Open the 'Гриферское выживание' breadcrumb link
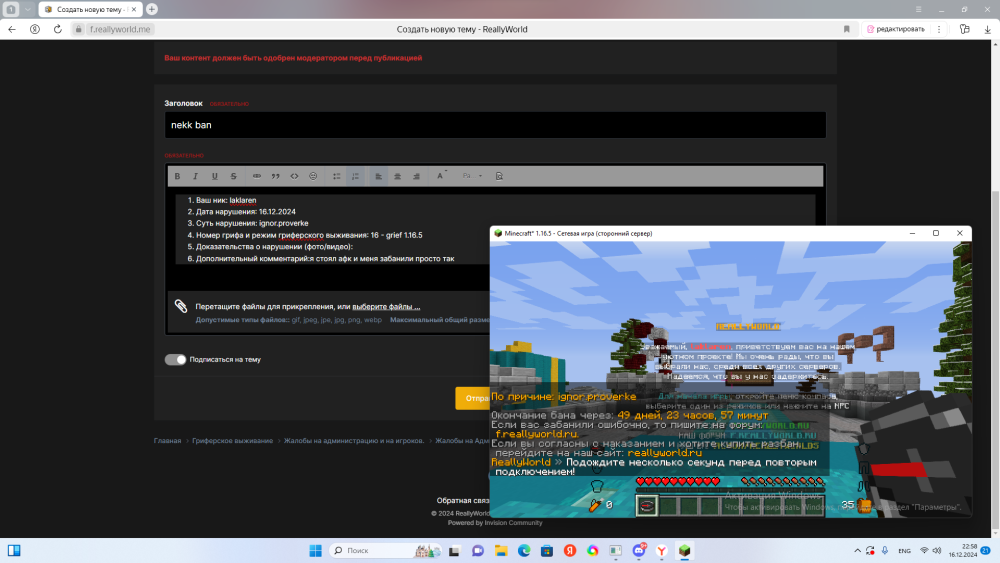1000x563 pixels. (233, 441)
